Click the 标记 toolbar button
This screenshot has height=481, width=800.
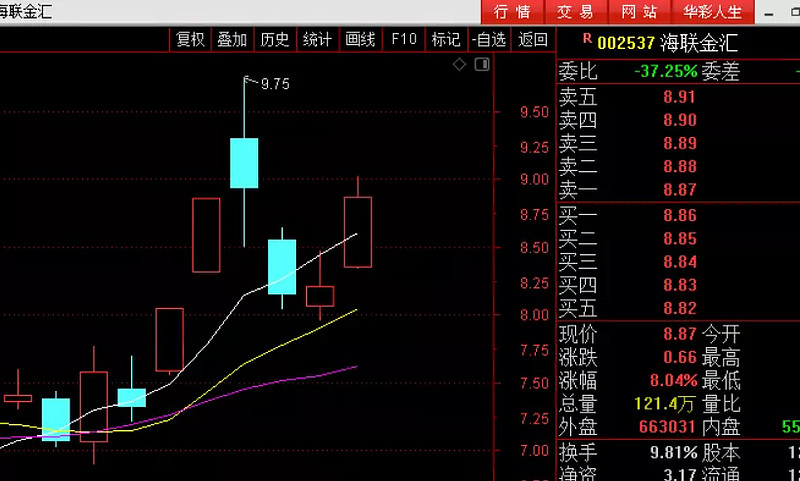(446, 39)
